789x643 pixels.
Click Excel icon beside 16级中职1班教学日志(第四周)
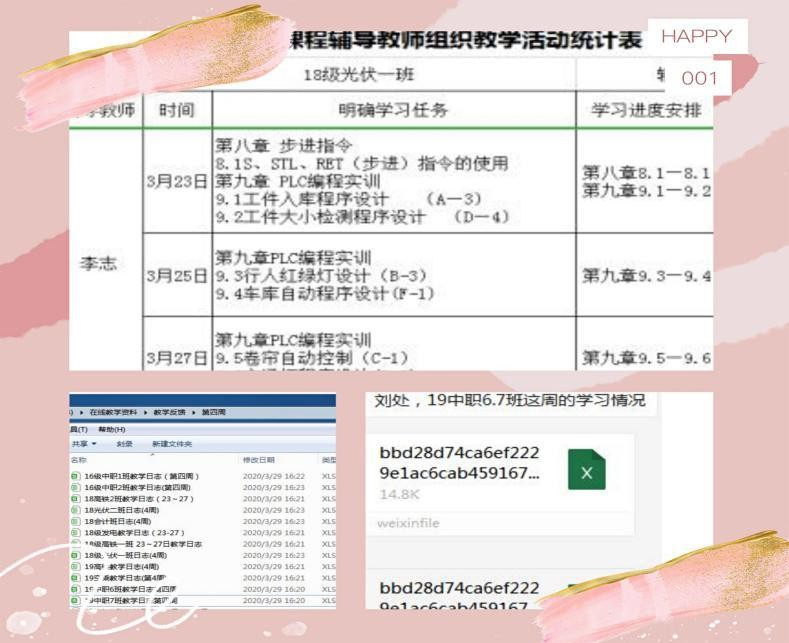tap(76, 476)
